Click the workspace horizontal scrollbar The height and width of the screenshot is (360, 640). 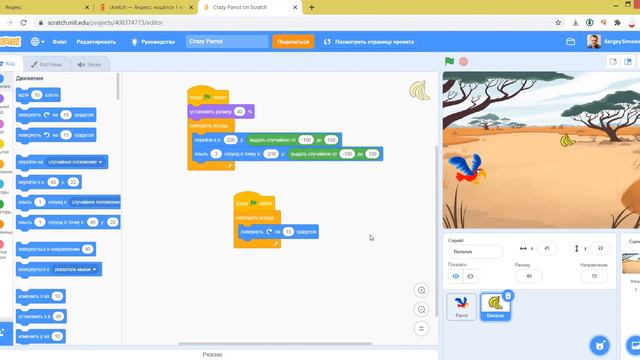(x=275, y=344)
